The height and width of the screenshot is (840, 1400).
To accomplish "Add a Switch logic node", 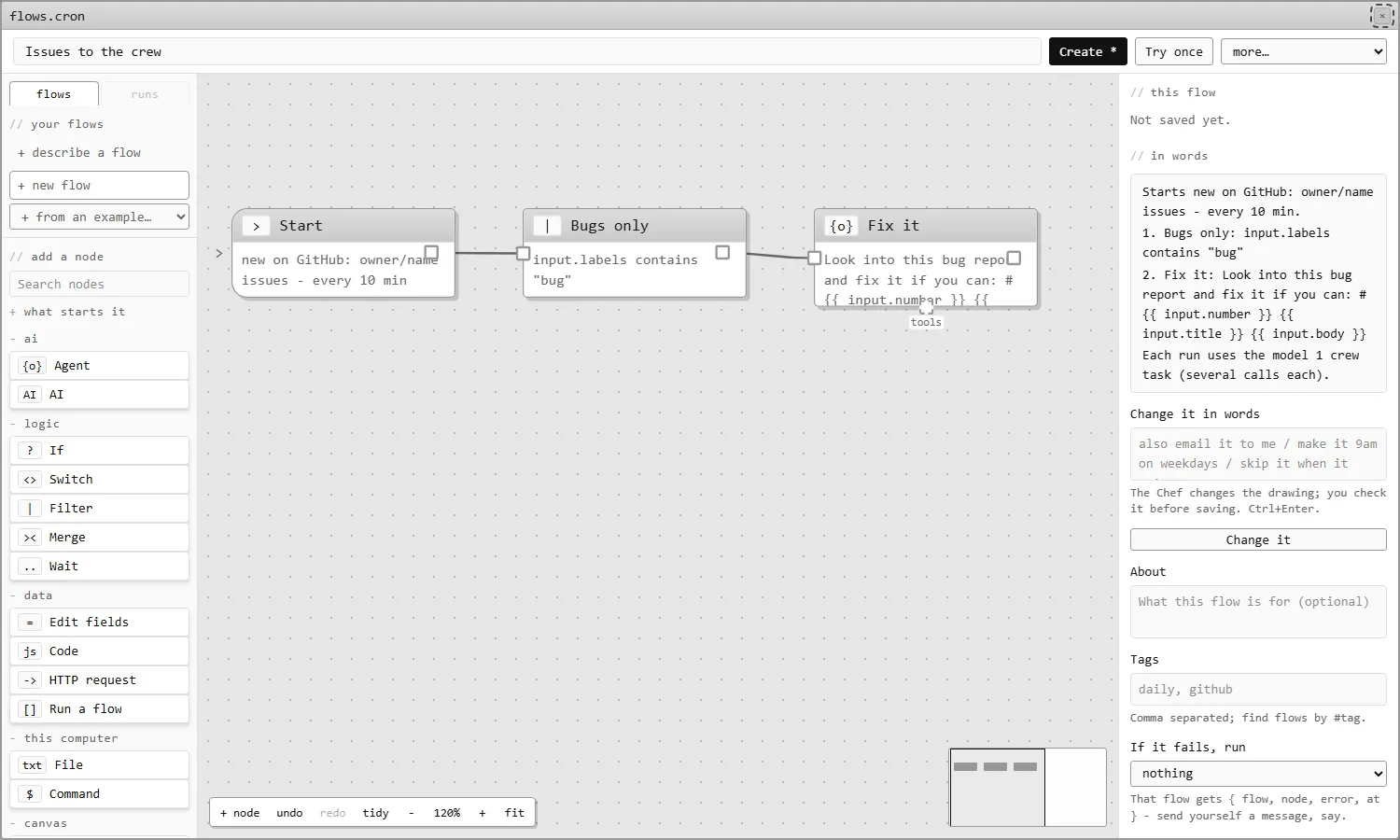I will tap(99, 480).
